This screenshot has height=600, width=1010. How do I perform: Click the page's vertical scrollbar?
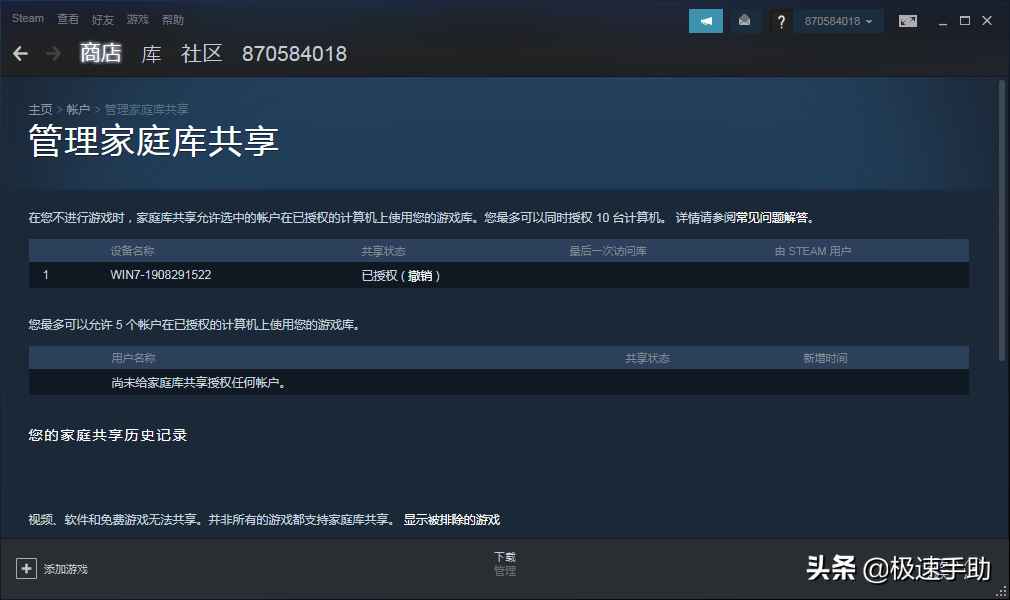click(1002, 220)
